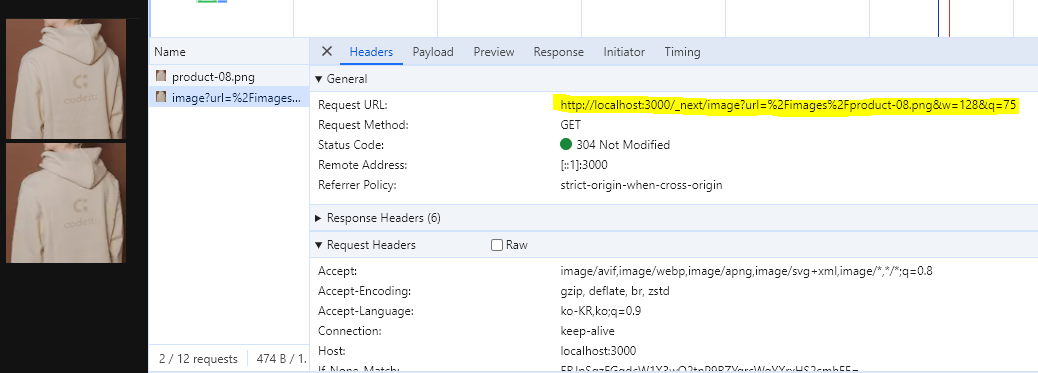Click the Host value localhost:3000
The height and width of the screenshot is (373, 1038).
pyautogui.click(x=598, y=350)
